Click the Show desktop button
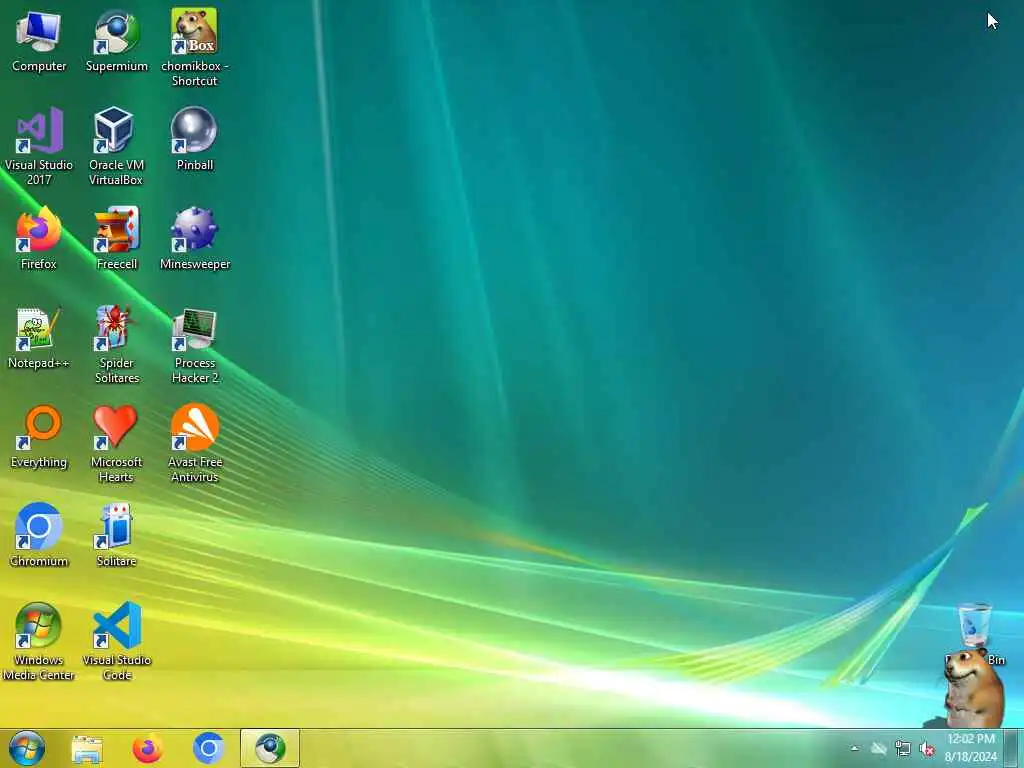1024x768 pixels. (x=1013, y=748)
